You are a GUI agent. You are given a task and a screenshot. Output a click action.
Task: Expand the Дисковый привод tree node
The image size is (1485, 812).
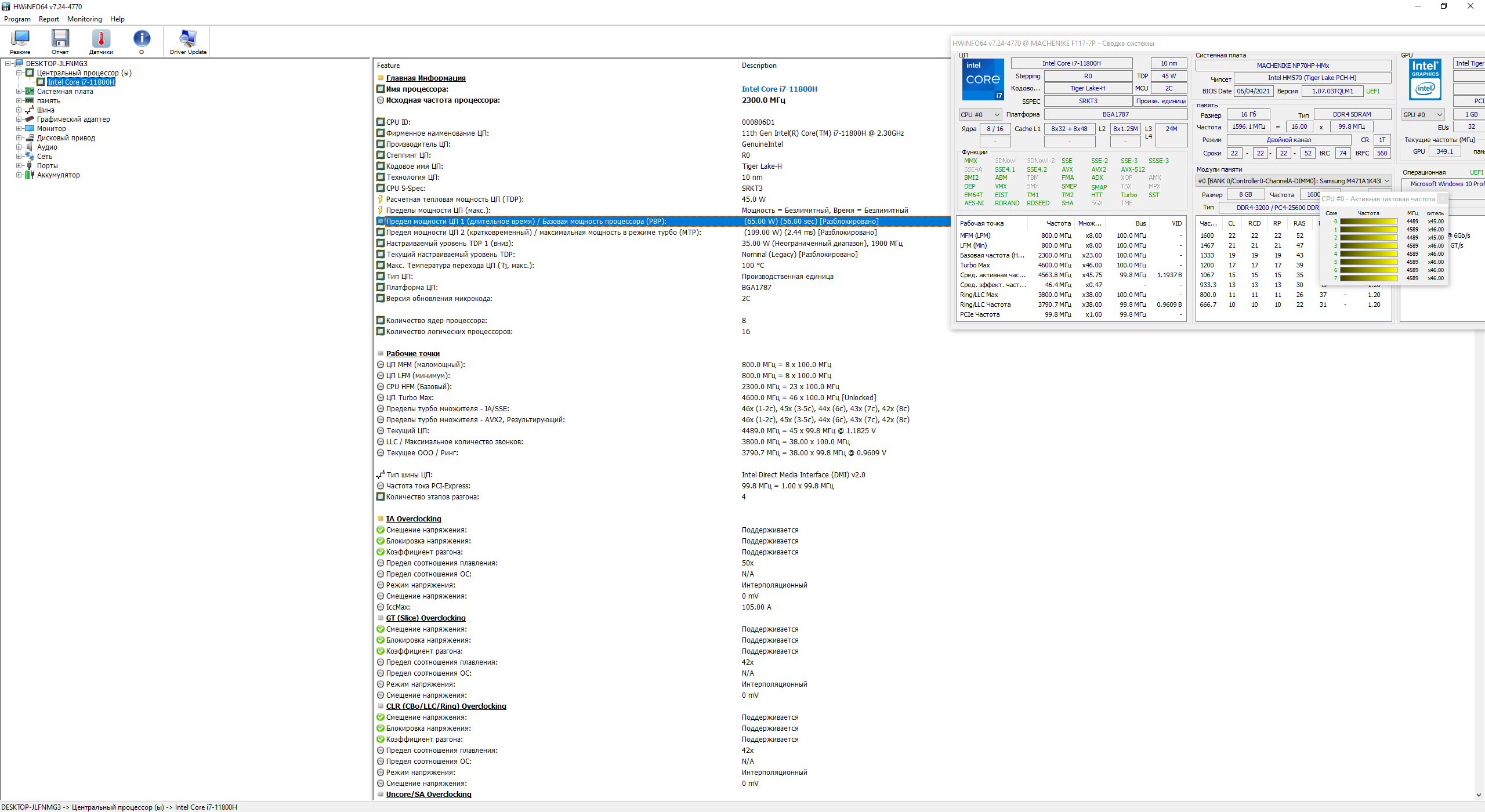tap(19, 138)
